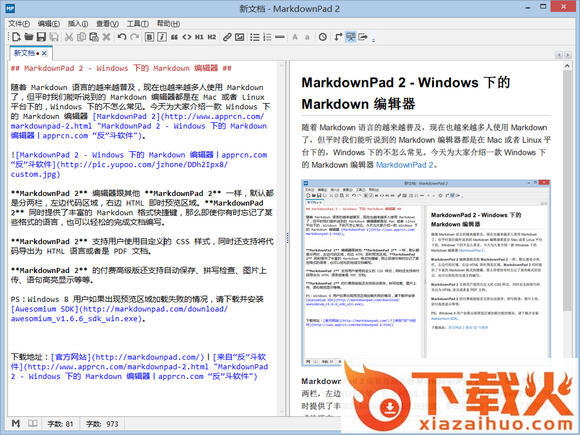The height and width of the screenshot is (435, 580).
Task: Open the 插入(I) menu
Action: pyautogui.click(x=78, y=24)
